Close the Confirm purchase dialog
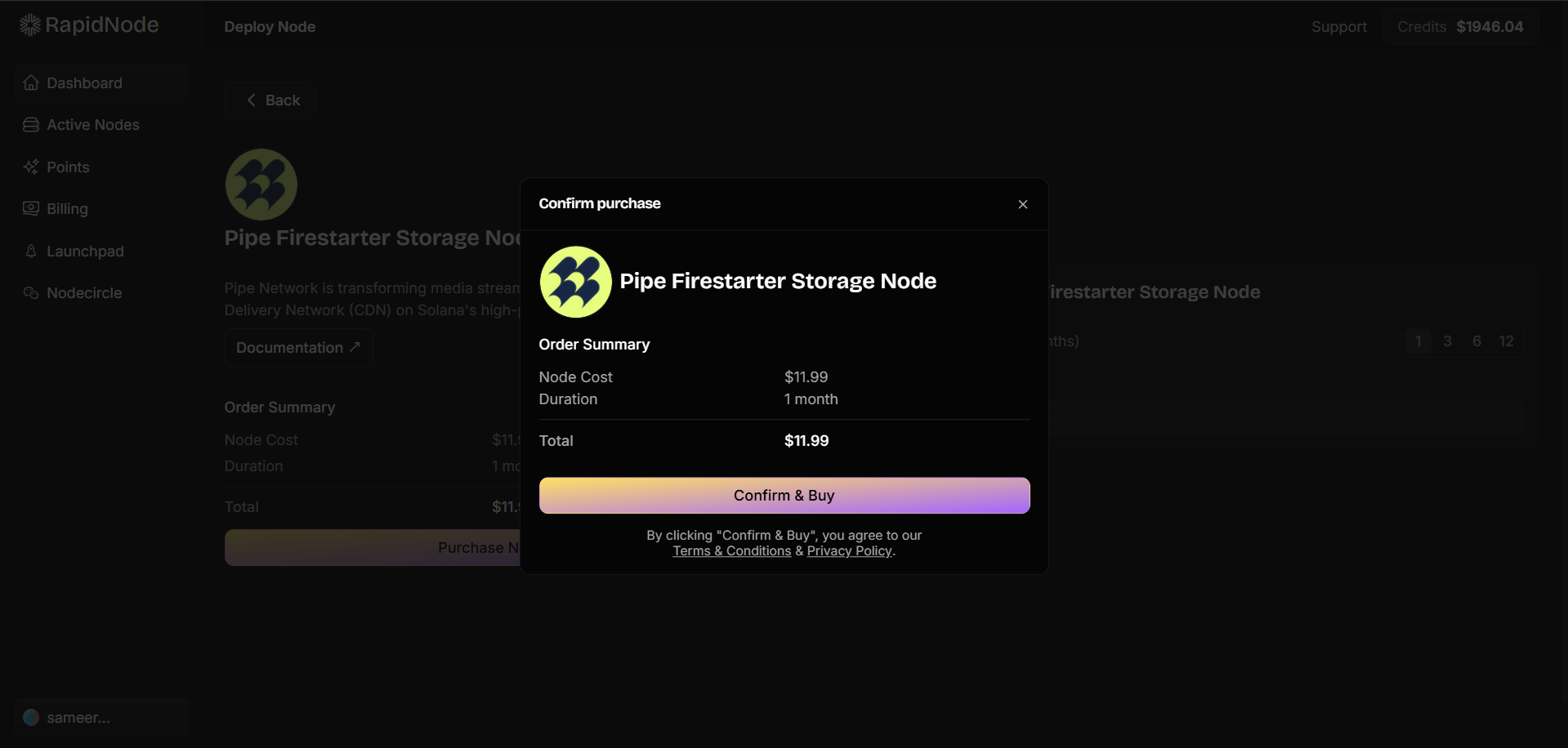Screen dimensions: 1568x748 [1022, 204]
